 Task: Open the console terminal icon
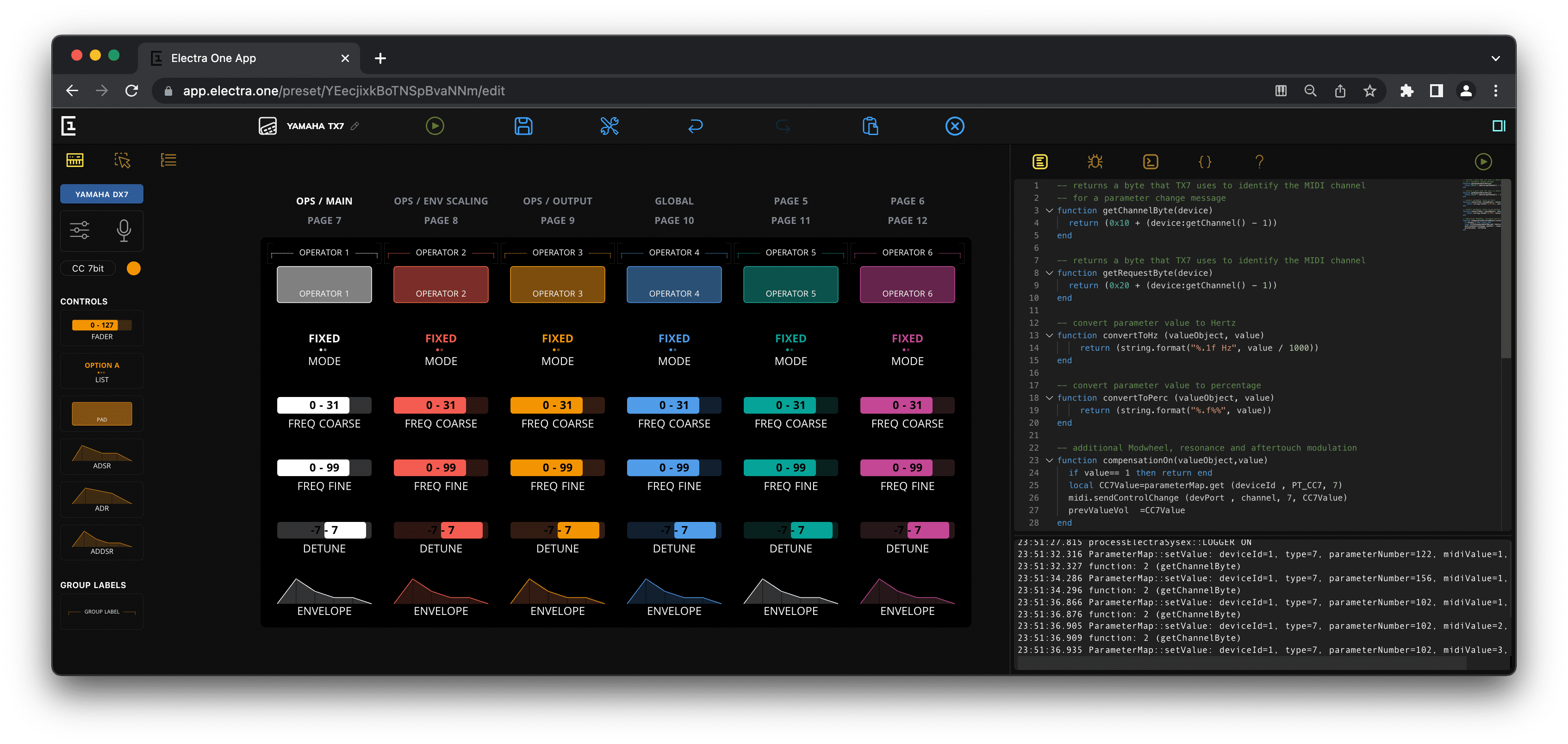(x=1151, y=161)
